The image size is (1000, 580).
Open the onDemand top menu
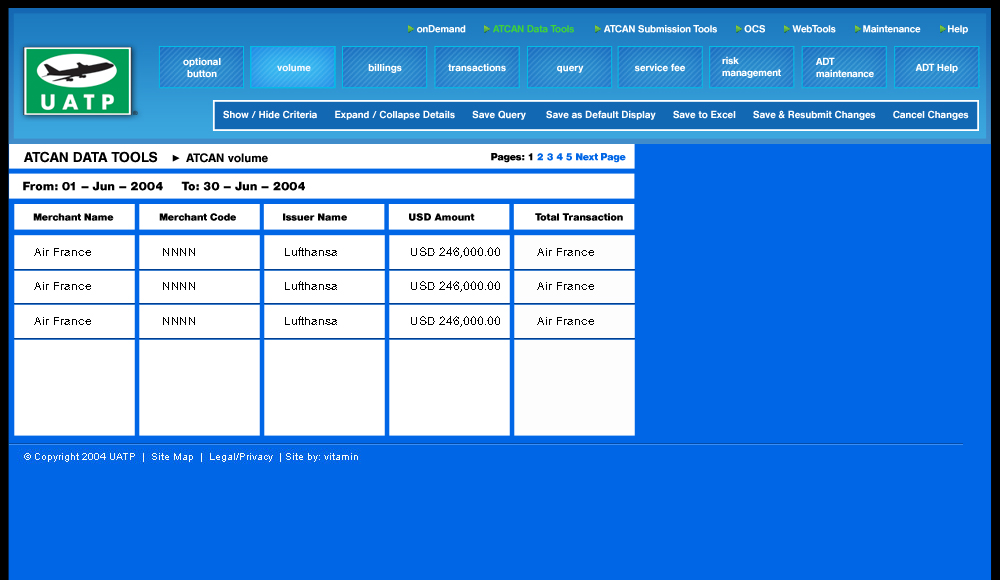[440, 29]
